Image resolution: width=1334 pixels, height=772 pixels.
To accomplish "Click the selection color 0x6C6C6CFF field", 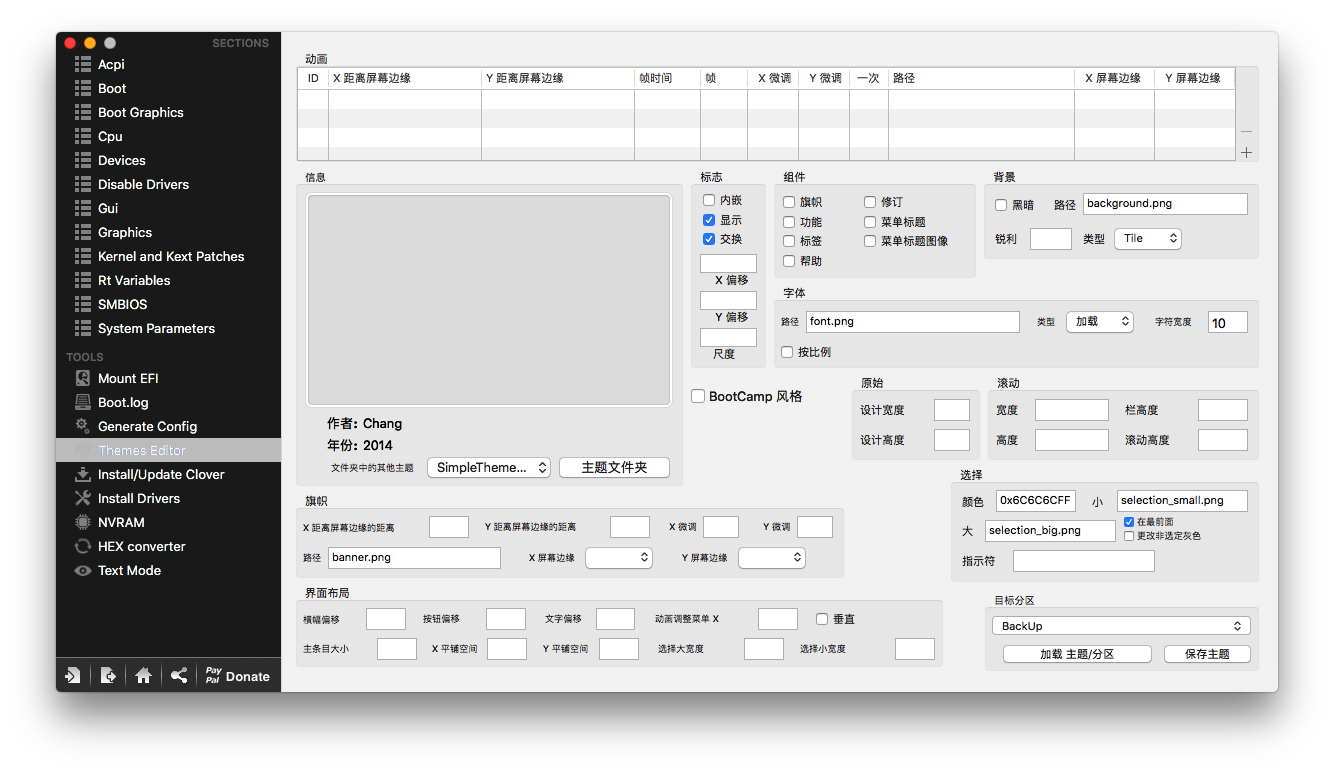I will point(1036,500).
